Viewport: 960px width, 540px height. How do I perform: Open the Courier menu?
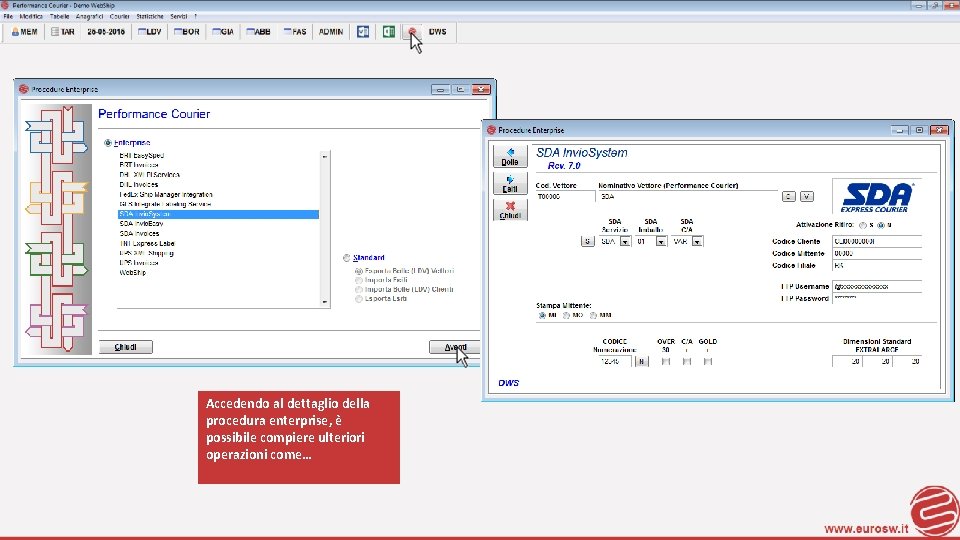point(119,17)
